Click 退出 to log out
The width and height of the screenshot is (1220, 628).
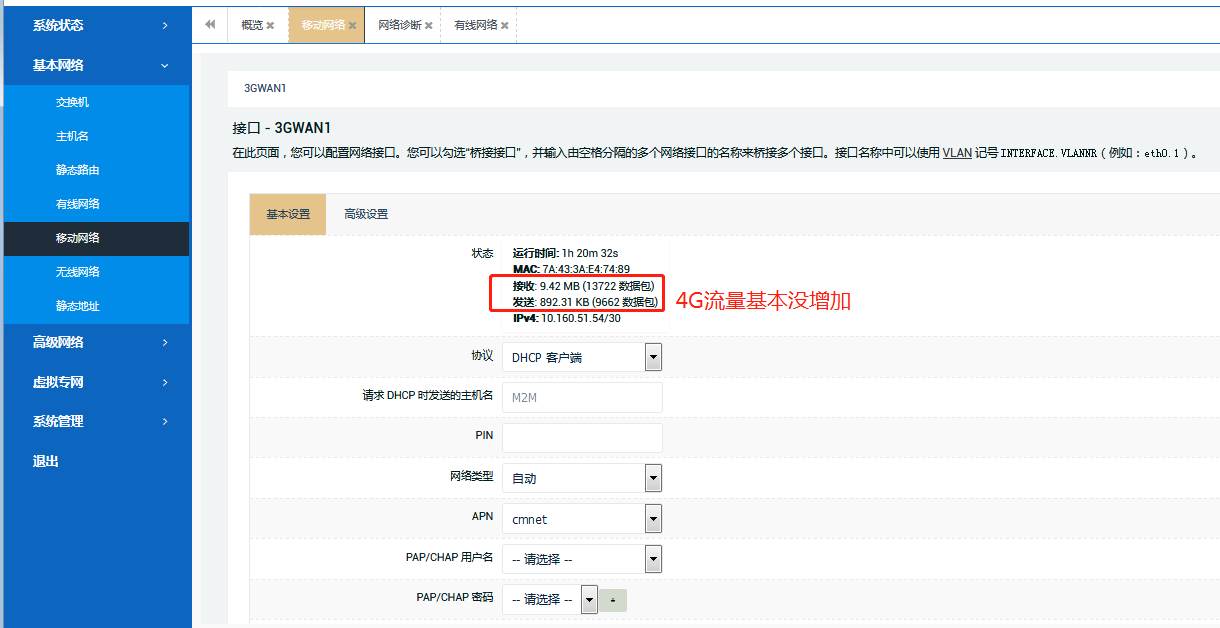pyautogui.click(x=44, y=460)
